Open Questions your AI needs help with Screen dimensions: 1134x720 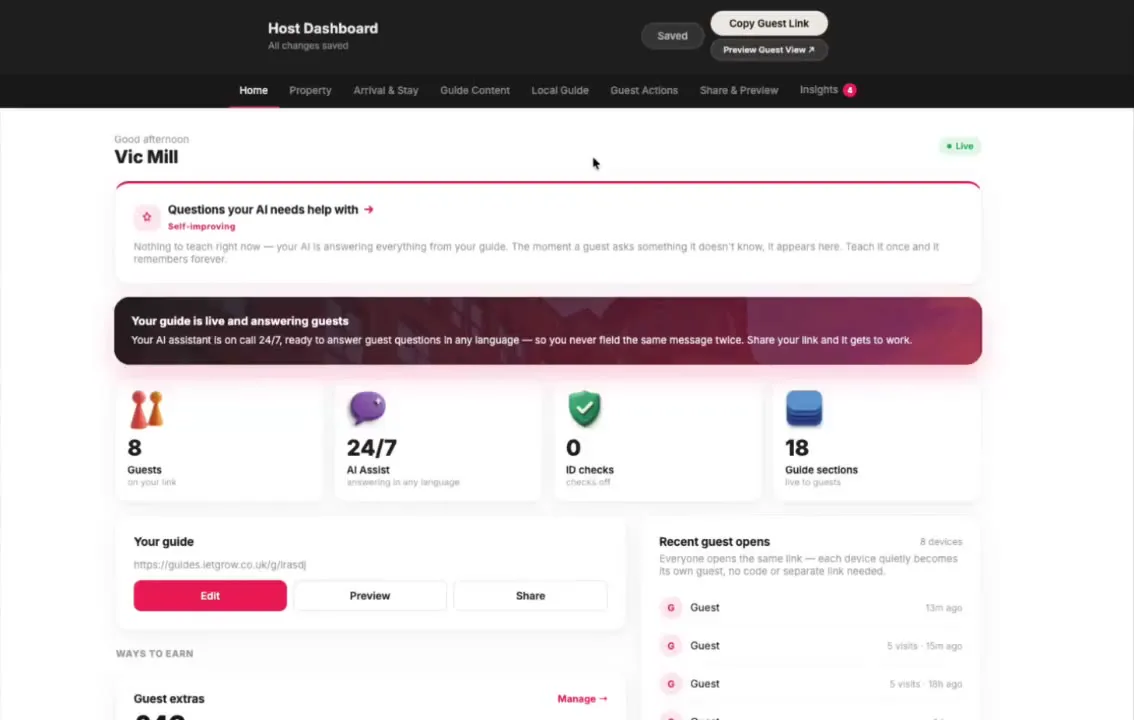[x=263, y=210]
